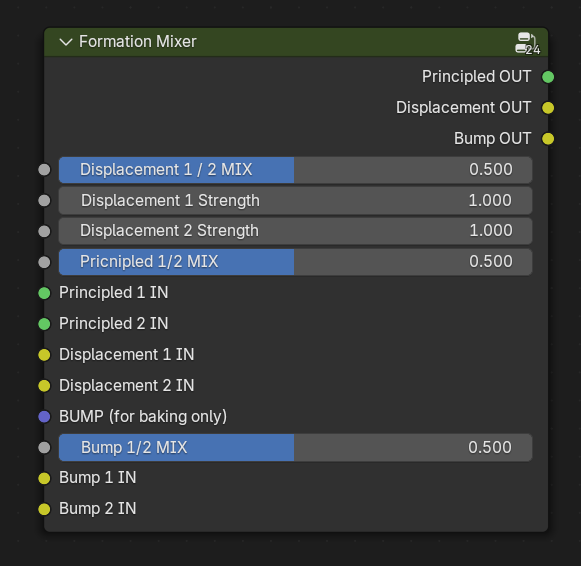Click the BUMP for baking only socket
Image resolution: width=581 pixels, height=566 pixels.
pyautogui.click(x=44, y=416)
